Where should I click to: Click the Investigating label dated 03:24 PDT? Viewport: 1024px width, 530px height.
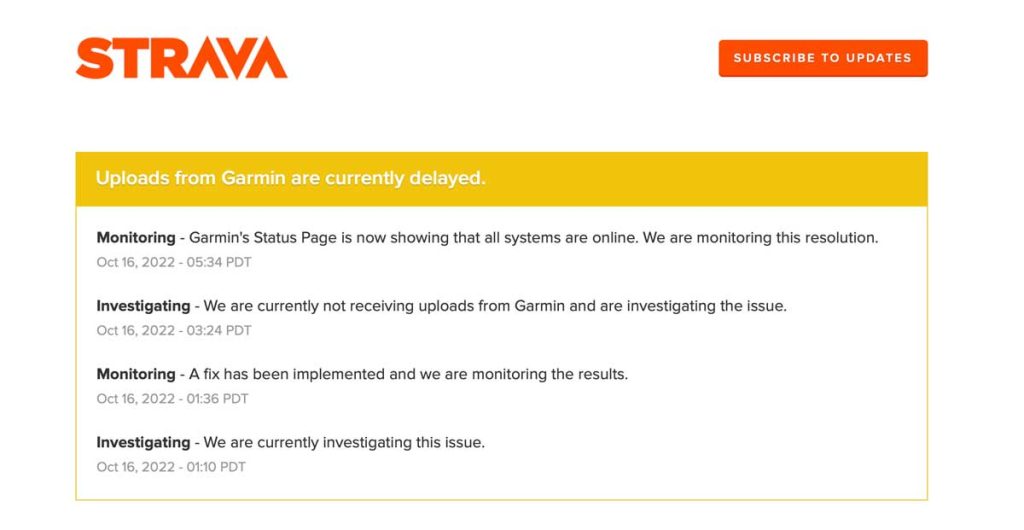[x=143, y=306]
